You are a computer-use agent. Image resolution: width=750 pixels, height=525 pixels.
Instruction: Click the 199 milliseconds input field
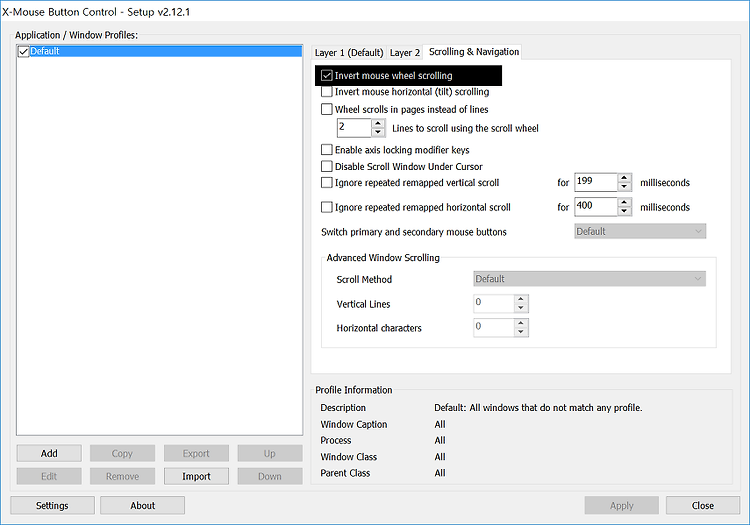click(x=596, y=182)
